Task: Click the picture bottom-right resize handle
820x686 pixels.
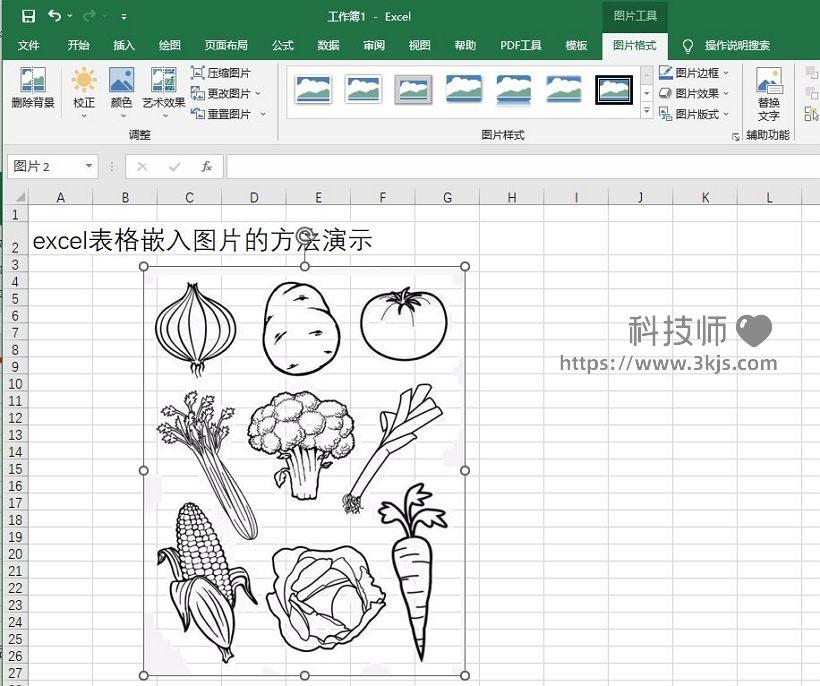Action: tap(465, 676)
